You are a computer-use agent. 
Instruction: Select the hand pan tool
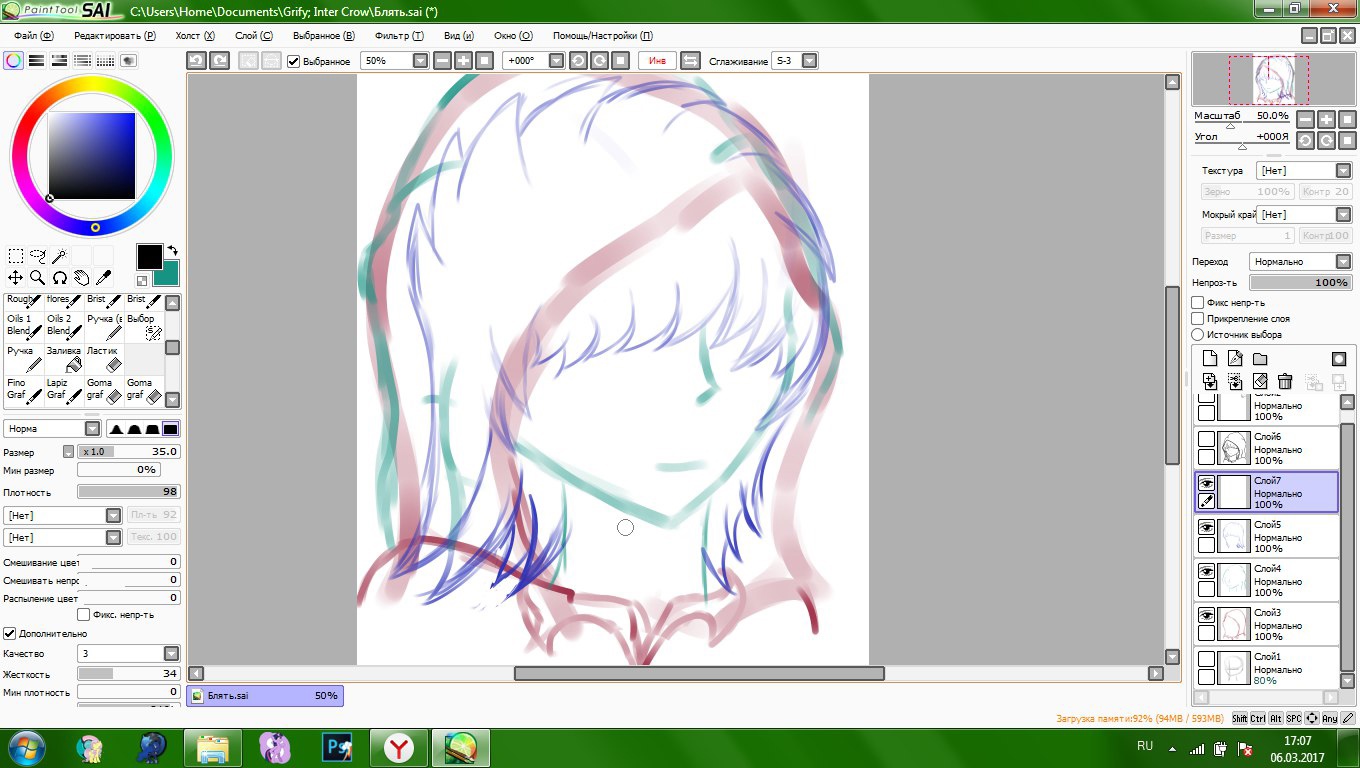click(x=82, y=278)
